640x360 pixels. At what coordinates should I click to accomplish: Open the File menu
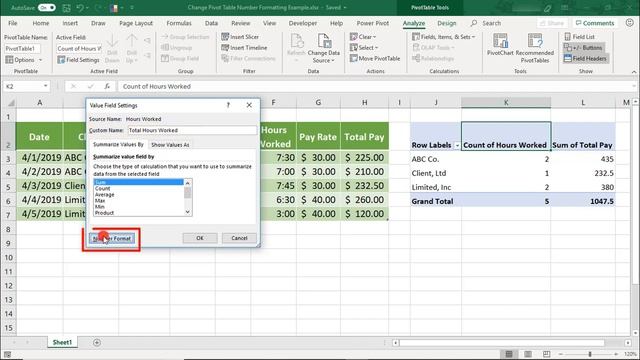(13, 23)
